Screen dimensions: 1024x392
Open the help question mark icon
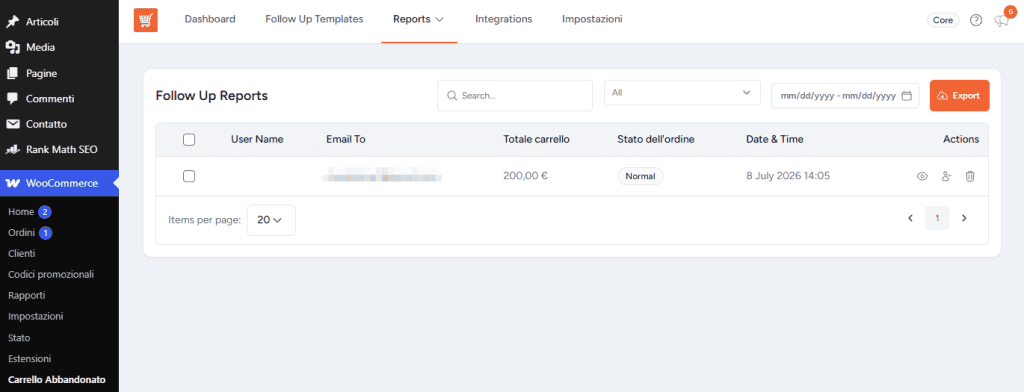[976, 20]
